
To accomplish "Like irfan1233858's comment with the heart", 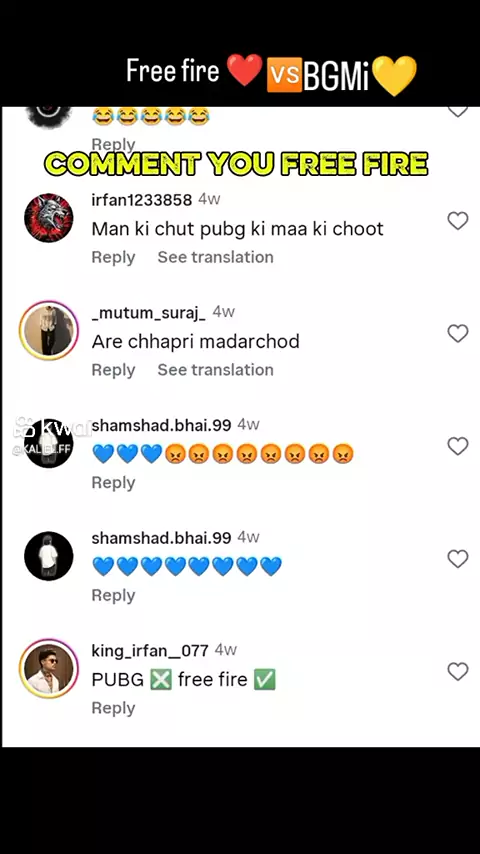I will pyautogui.click(x=458, y=221).
